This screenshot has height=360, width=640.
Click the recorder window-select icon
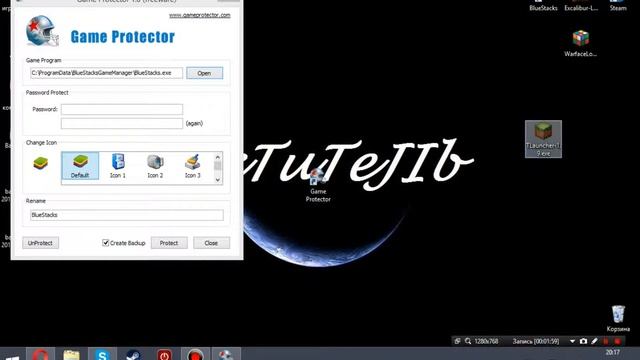click(458, 341)
